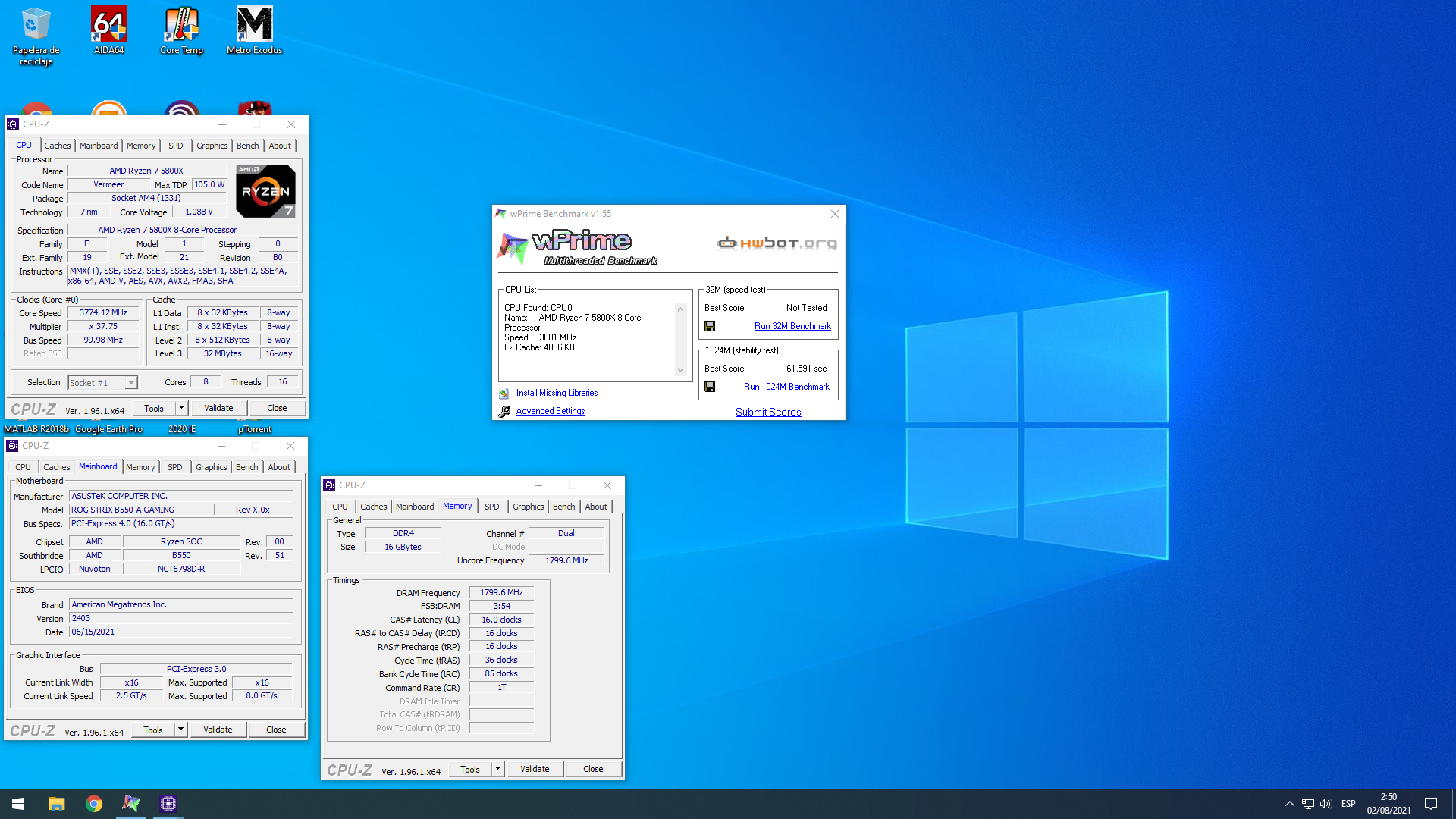The width and height of the screenshot is (1456, 819).
Task: Click the DRAM Frequency 1799.6 MHz value
Action: tap(501, 592)
